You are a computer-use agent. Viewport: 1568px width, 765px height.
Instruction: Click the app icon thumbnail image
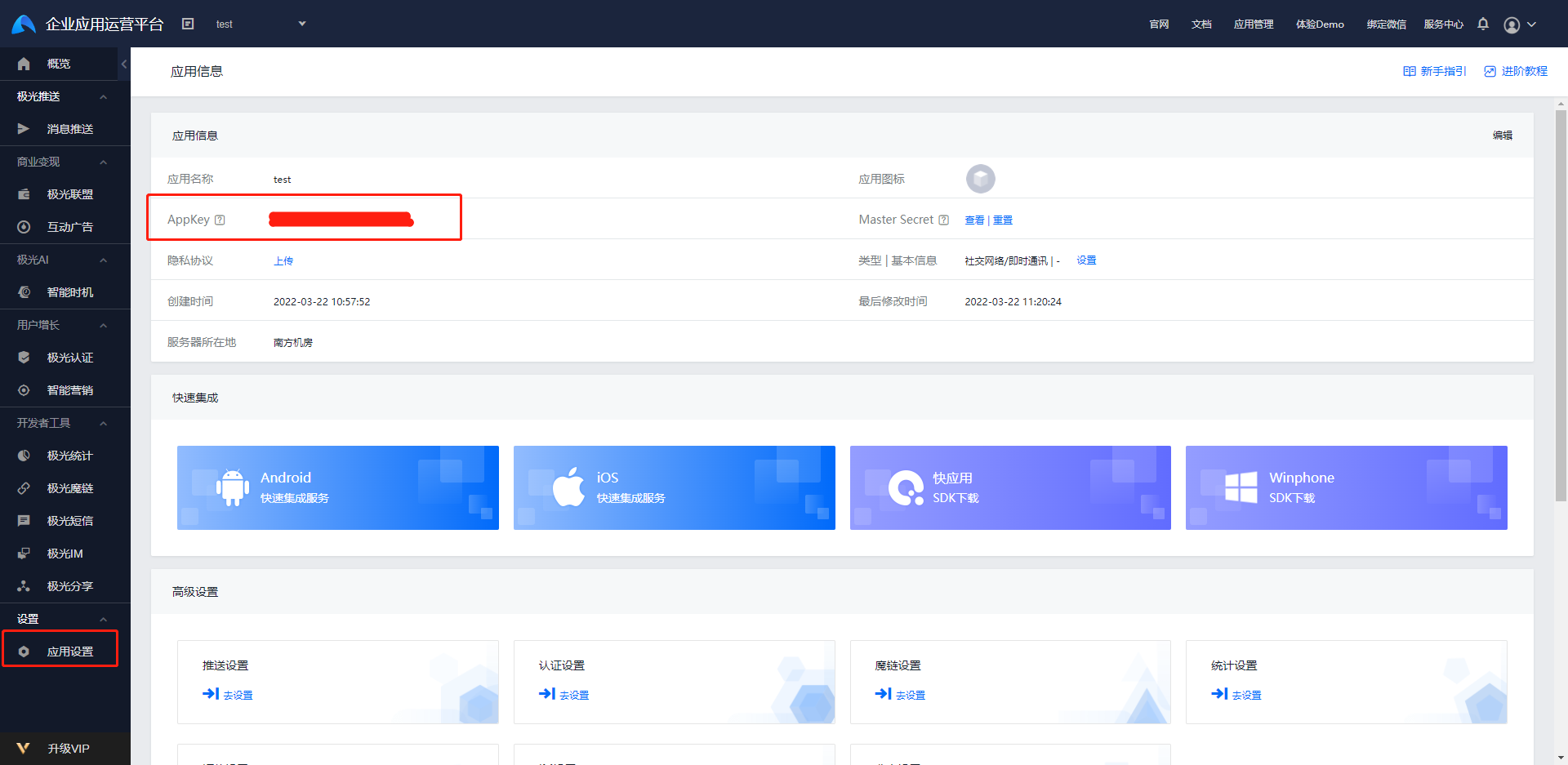(x=980, y=179)
